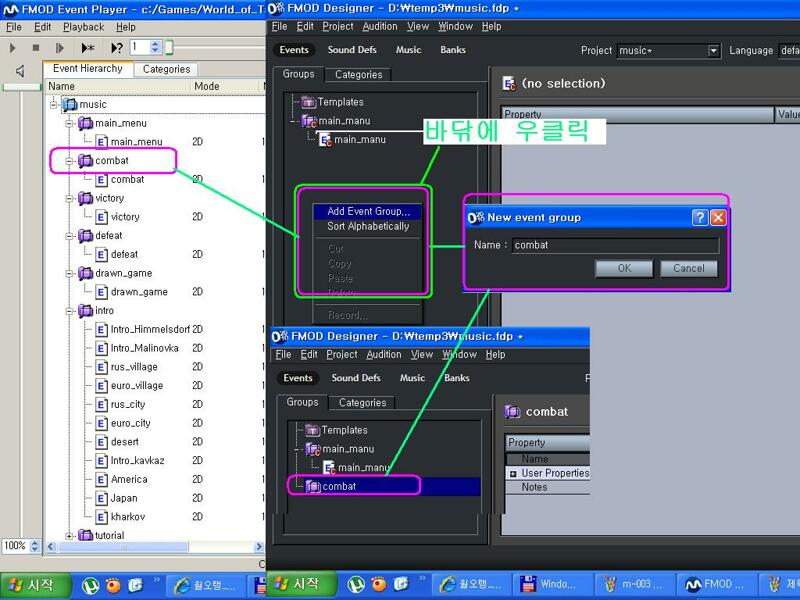Select the Japan event row

124,498
